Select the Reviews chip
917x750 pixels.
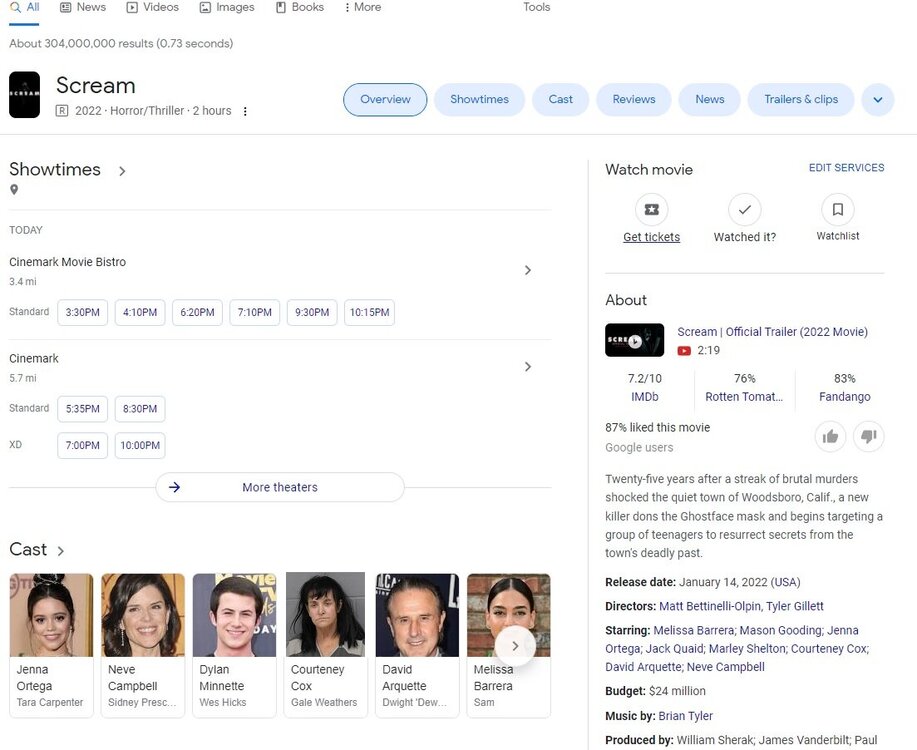634,100
